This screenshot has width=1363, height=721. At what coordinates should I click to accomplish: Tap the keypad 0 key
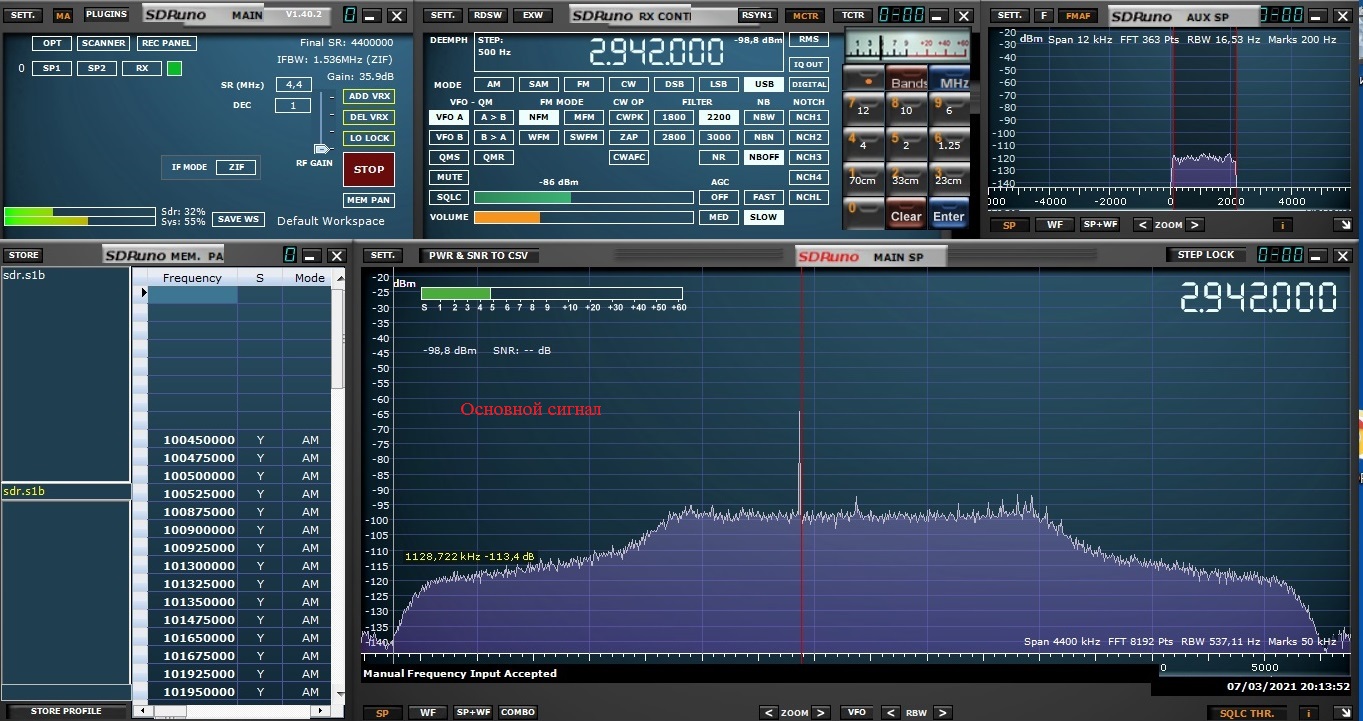863,213
